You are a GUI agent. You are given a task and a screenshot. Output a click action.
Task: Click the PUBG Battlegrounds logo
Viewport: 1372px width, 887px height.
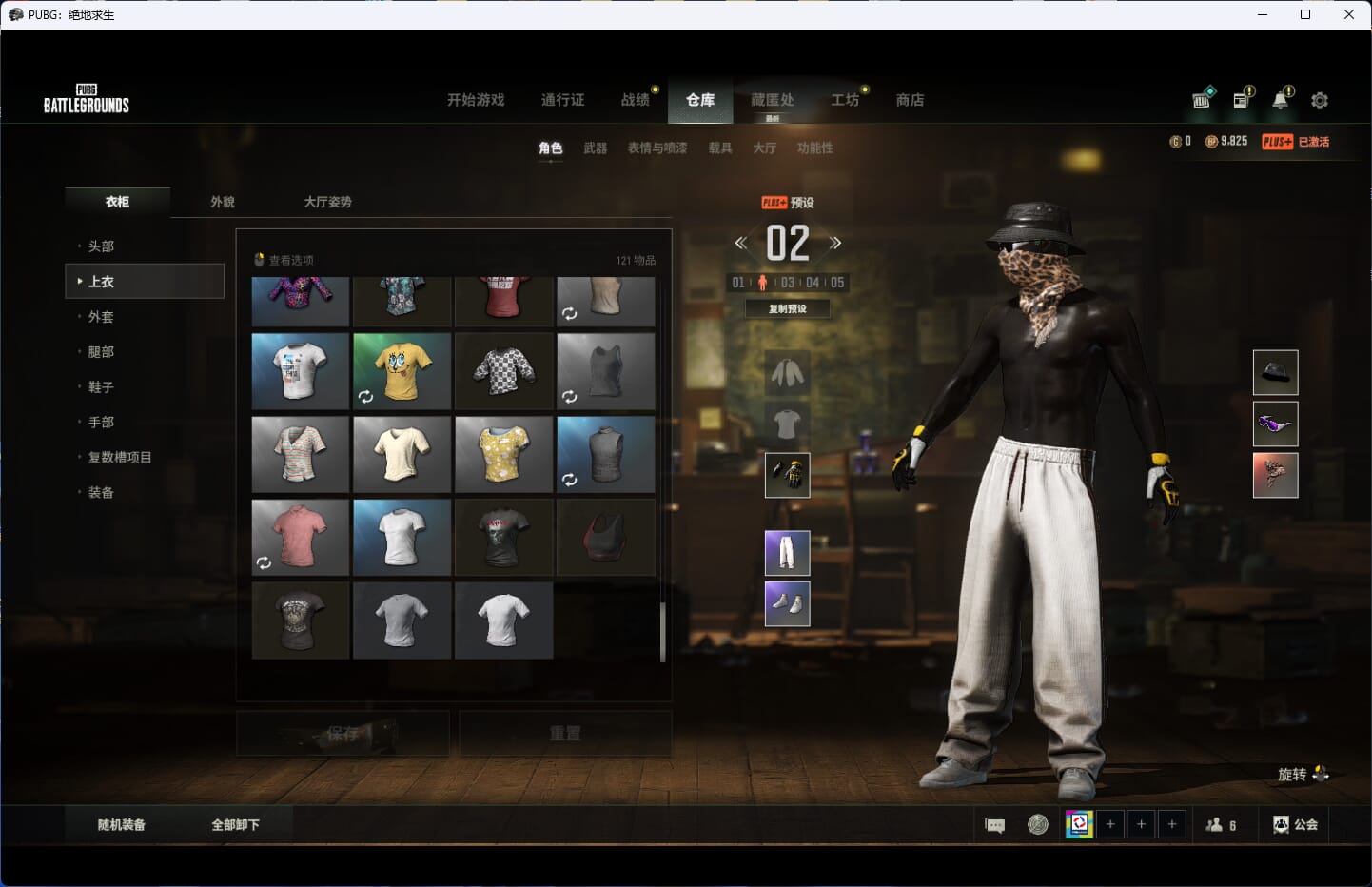tap(87, 99)
